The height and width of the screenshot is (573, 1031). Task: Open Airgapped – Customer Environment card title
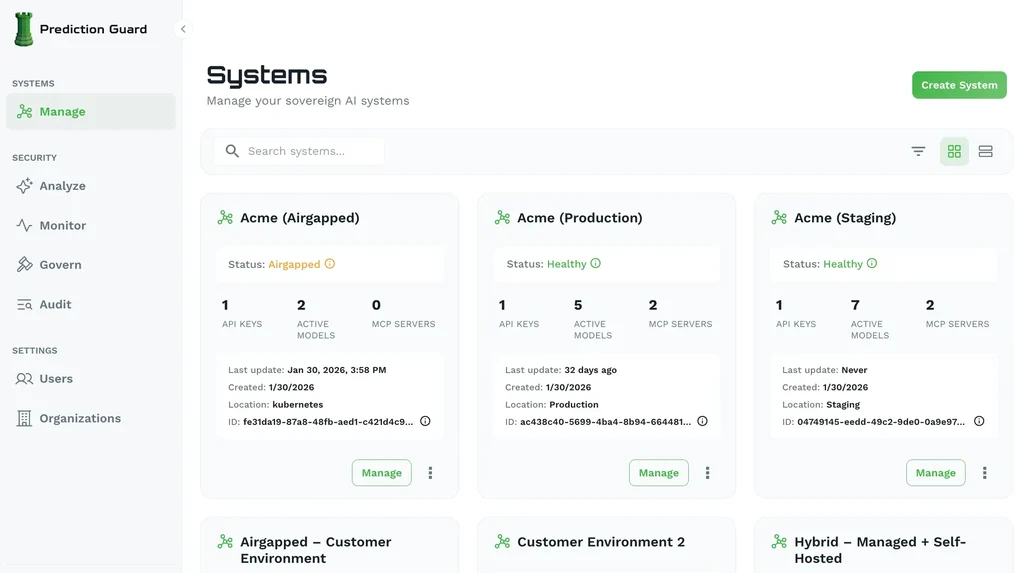tap(316, 550)
